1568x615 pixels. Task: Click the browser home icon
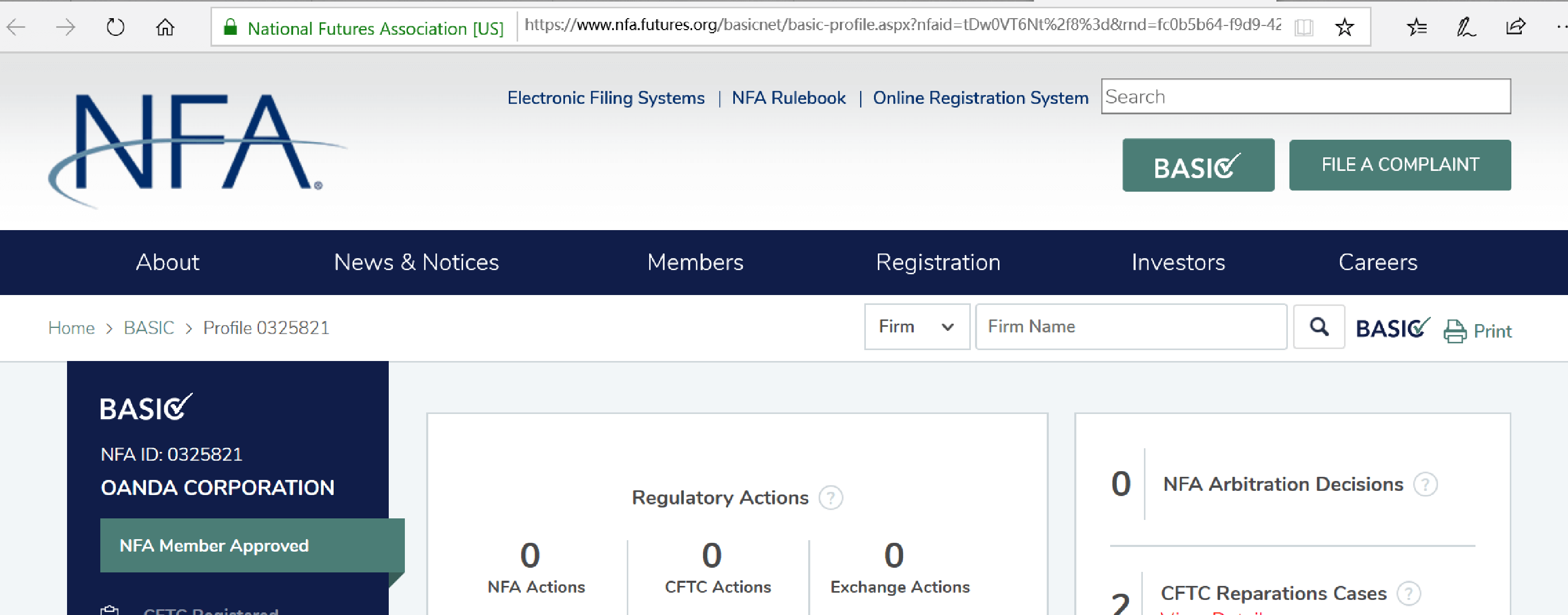point(165,28)
